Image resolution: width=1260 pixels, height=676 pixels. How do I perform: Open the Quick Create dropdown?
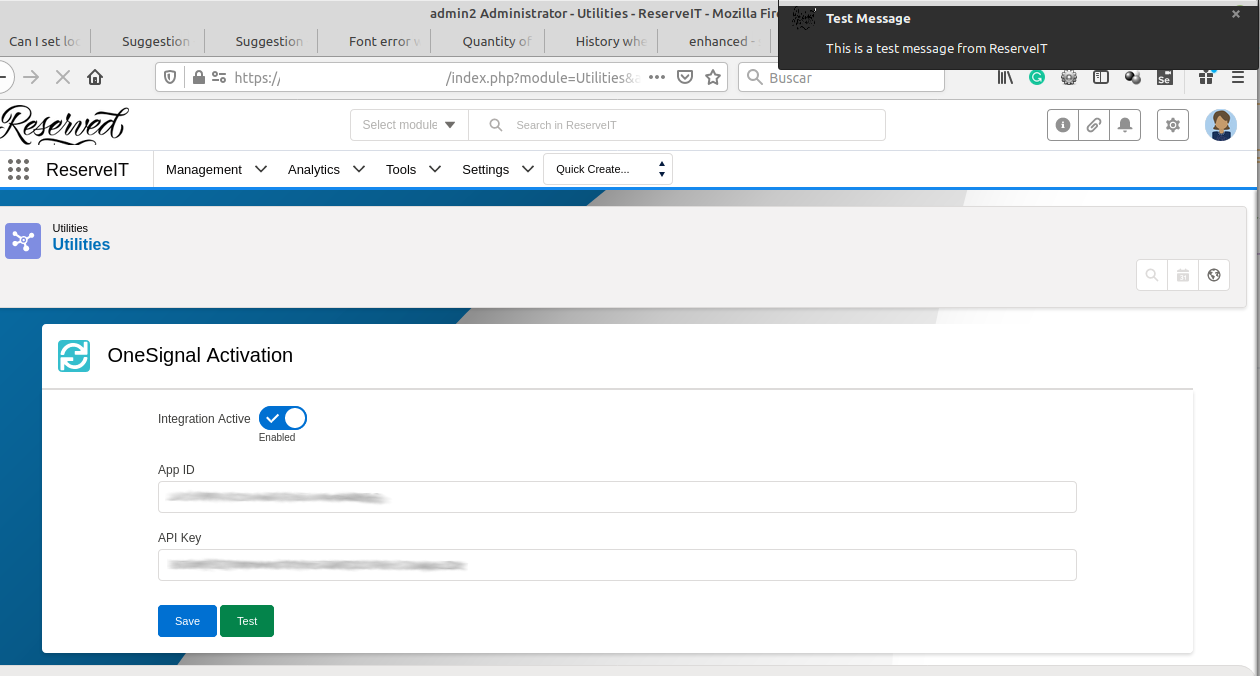(x=608, y=169)
